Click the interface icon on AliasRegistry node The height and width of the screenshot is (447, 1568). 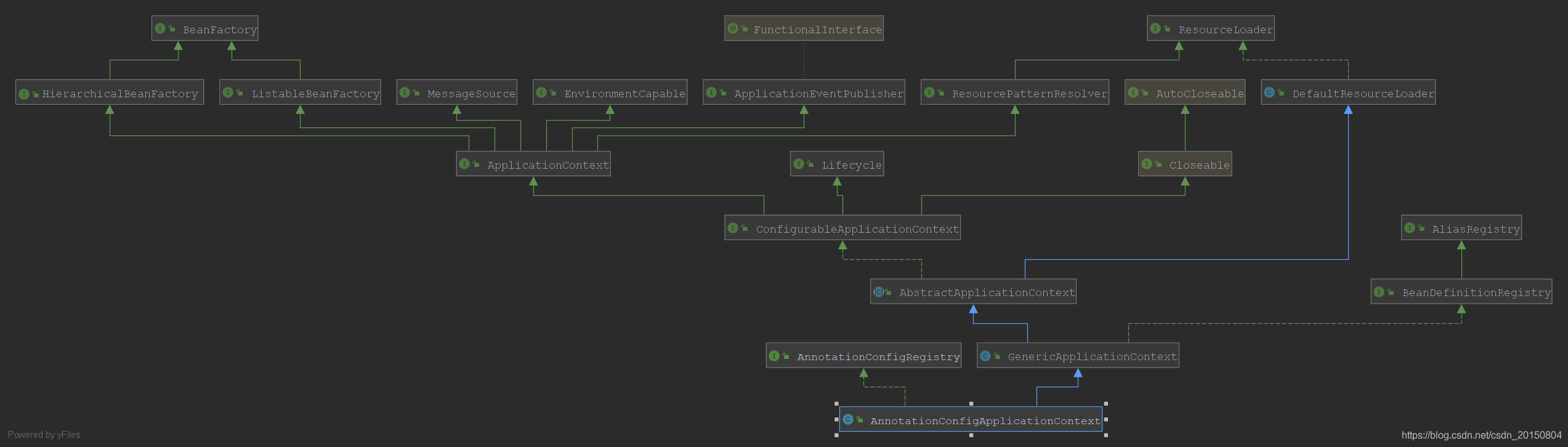1410,228
